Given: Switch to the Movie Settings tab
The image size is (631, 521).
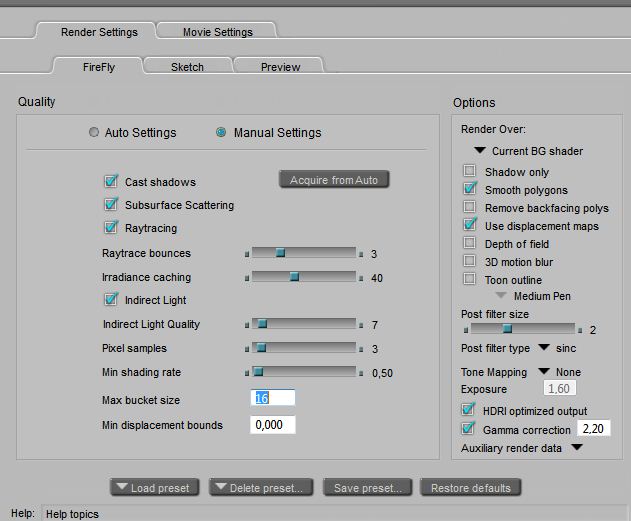Looking at the screenshot, I should (216, 32).
